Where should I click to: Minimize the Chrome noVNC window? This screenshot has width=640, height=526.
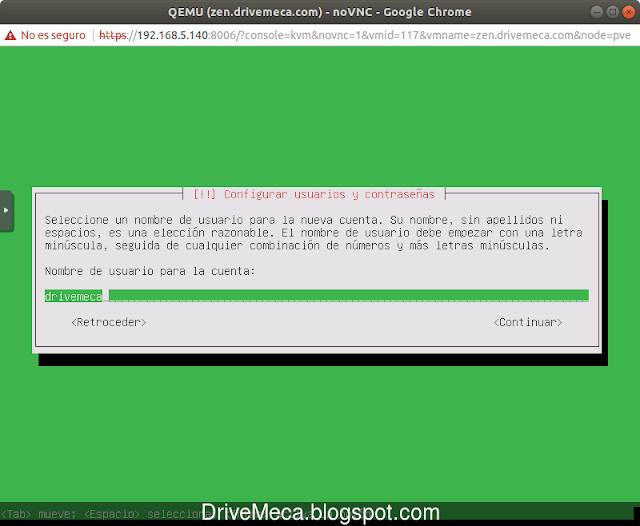tap(596, 12)
